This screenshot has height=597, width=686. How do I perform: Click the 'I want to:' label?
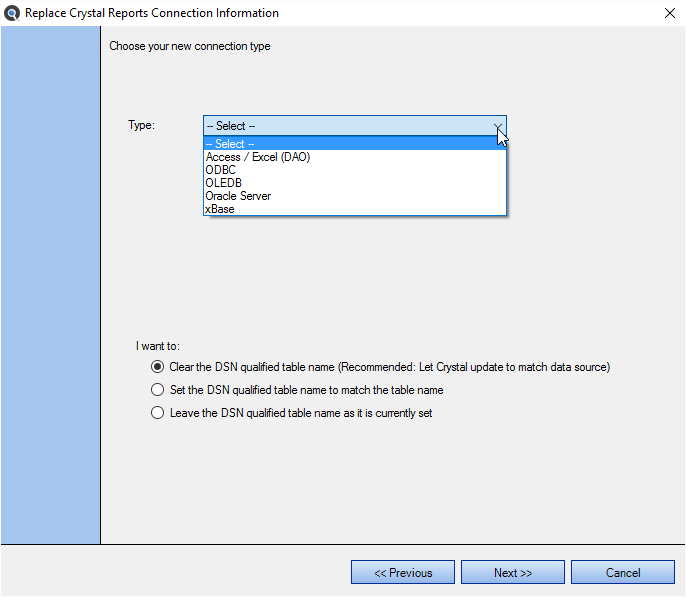(158, 346)
